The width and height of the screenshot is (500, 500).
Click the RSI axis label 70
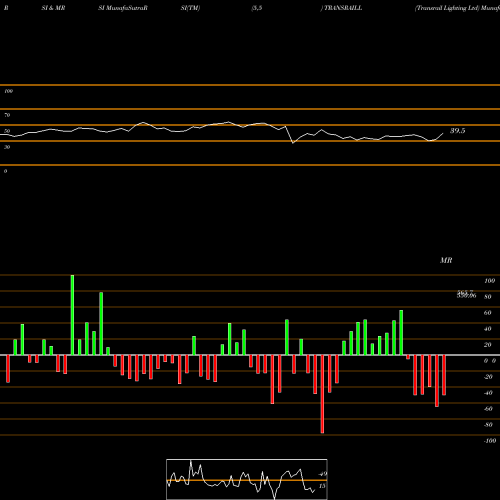(x=7, y=115)
